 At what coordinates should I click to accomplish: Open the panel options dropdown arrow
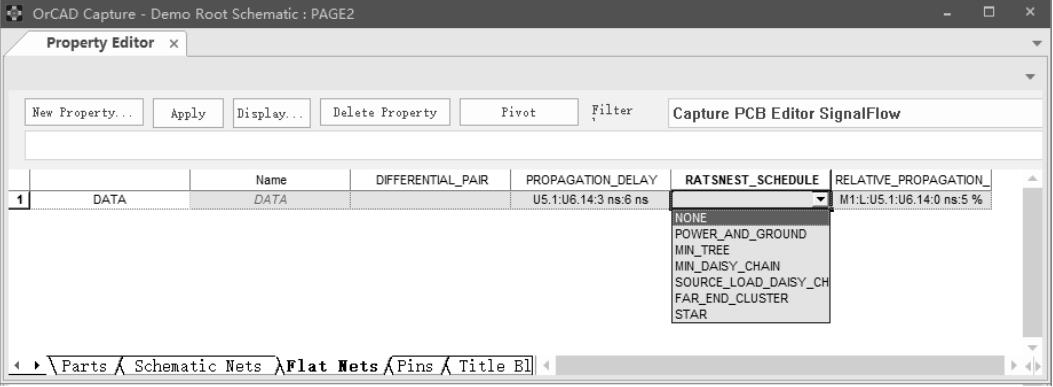(1031, 77)
